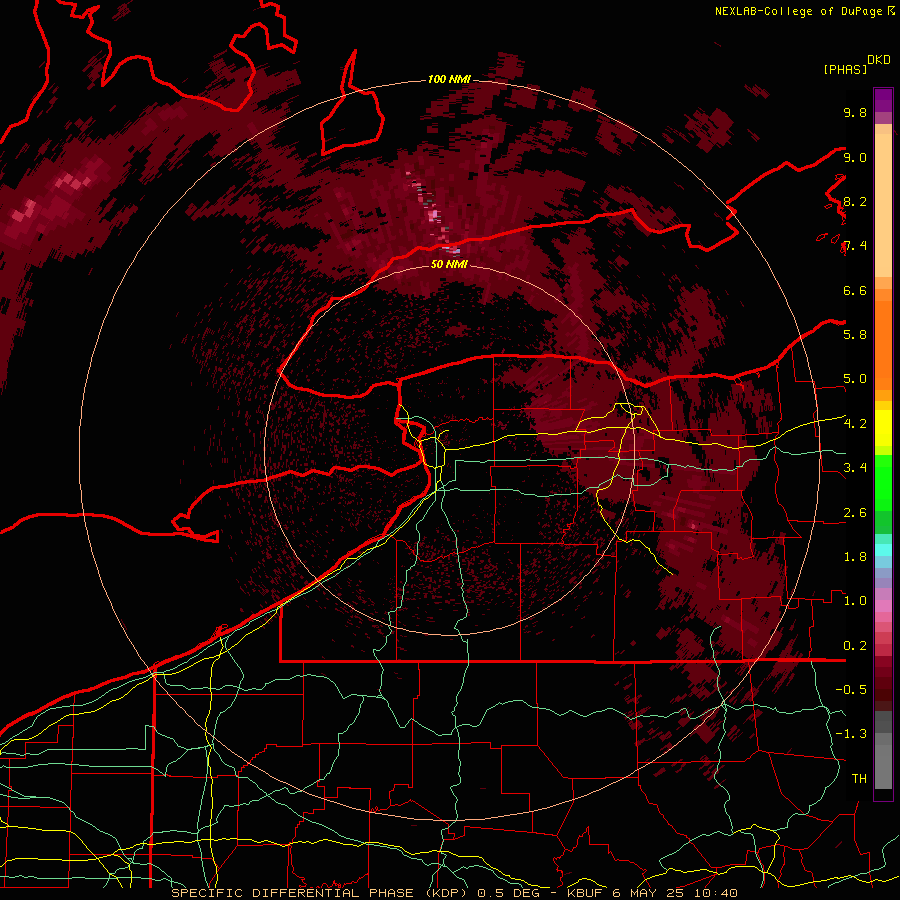The width and height of the screenshot is (900, 900).
Task: Select the 7.4 scale value
Action: (855, 246)
